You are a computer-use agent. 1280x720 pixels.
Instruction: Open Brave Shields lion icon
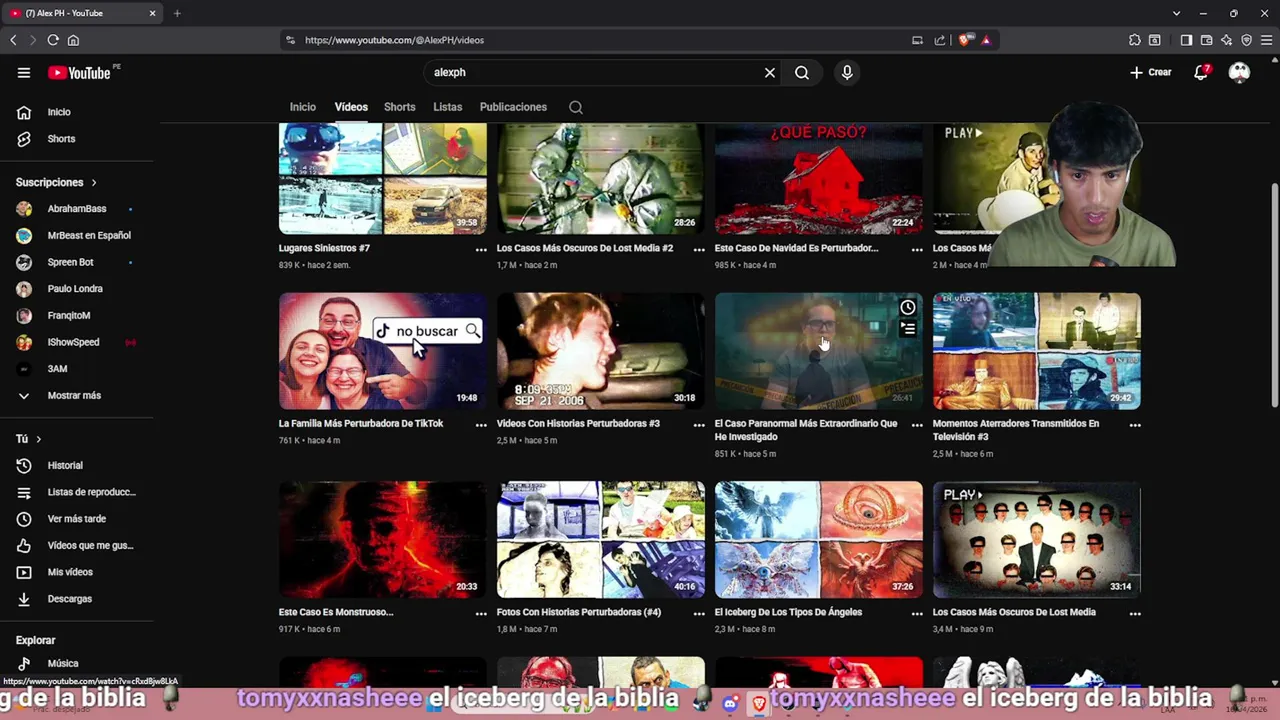coord(964,40)
